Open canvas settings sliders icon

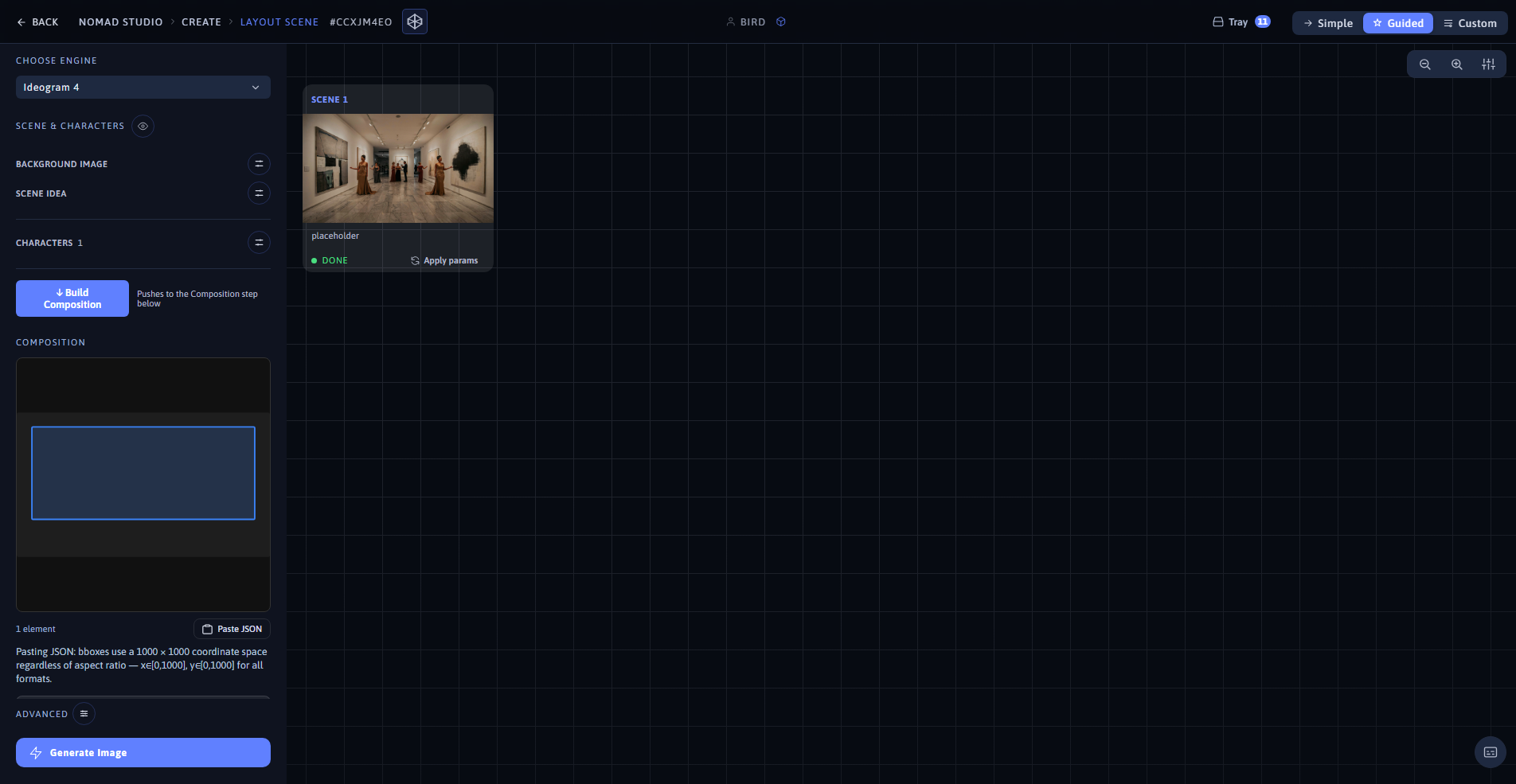(1488, 64)
